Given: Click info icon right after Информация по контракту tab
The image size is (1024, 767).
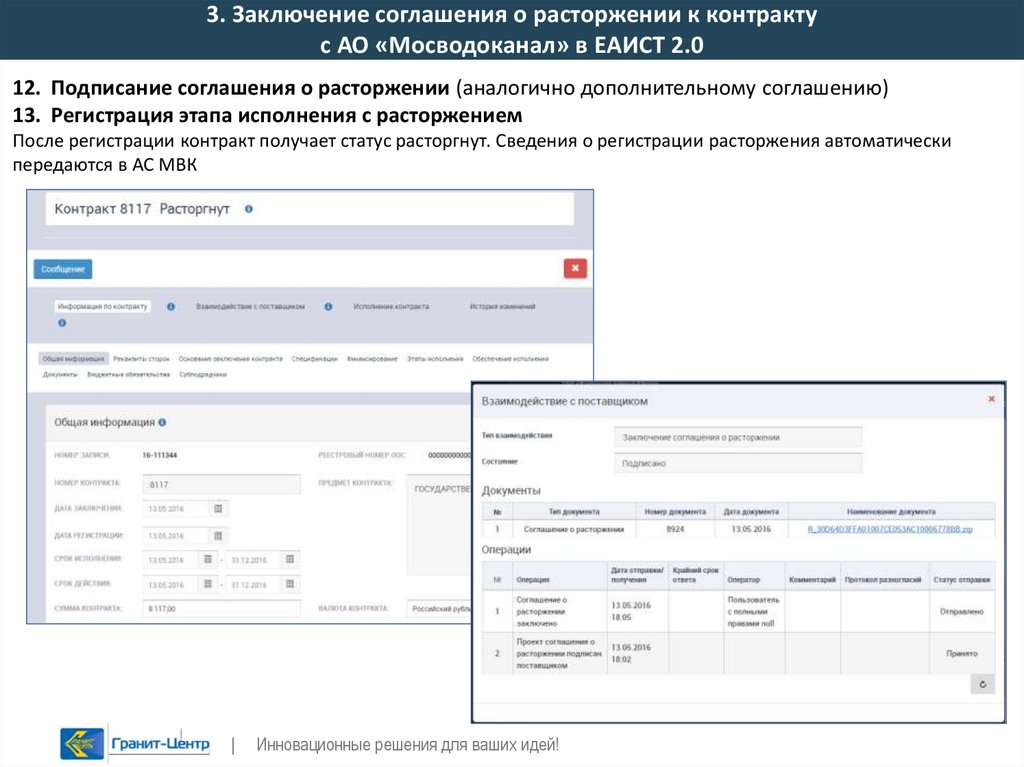Looking at the screenshot, I should [x=170, y=306].
